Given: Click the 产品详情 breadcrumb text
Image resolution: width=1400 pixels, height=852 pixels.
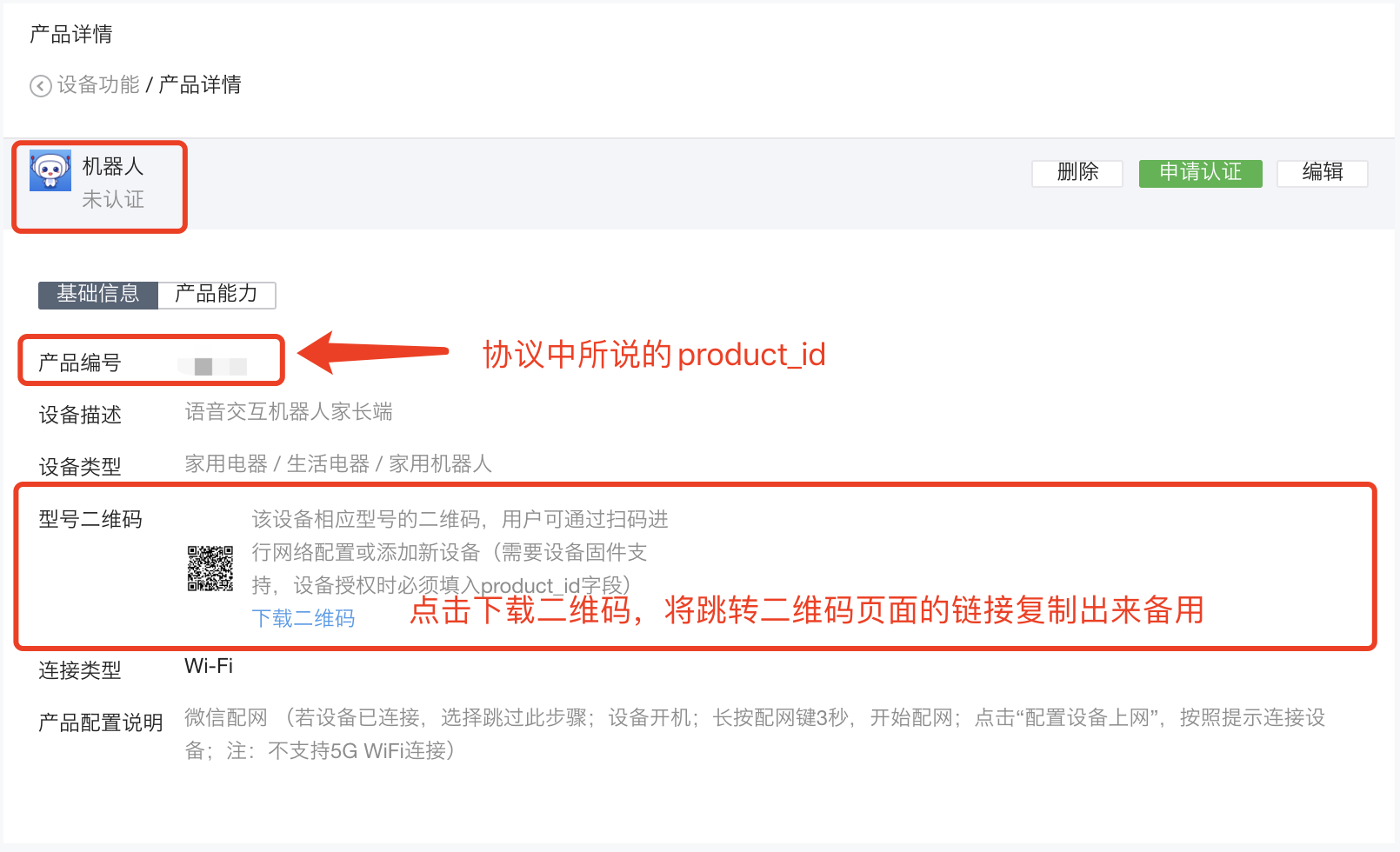Looking at the screenshot, I should [x=200, y=85].
